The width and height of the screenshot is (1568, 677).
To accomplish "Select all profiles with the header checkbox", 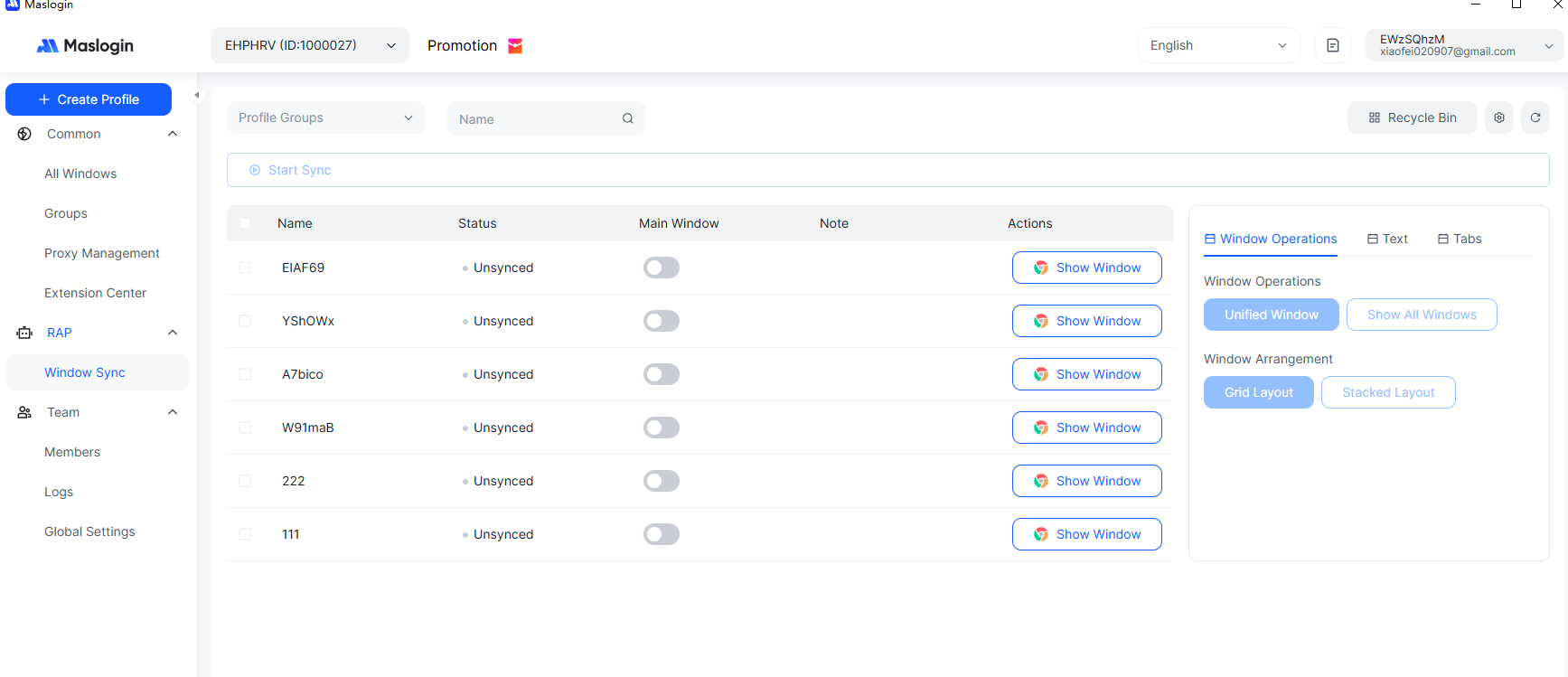I will [245, 223].
